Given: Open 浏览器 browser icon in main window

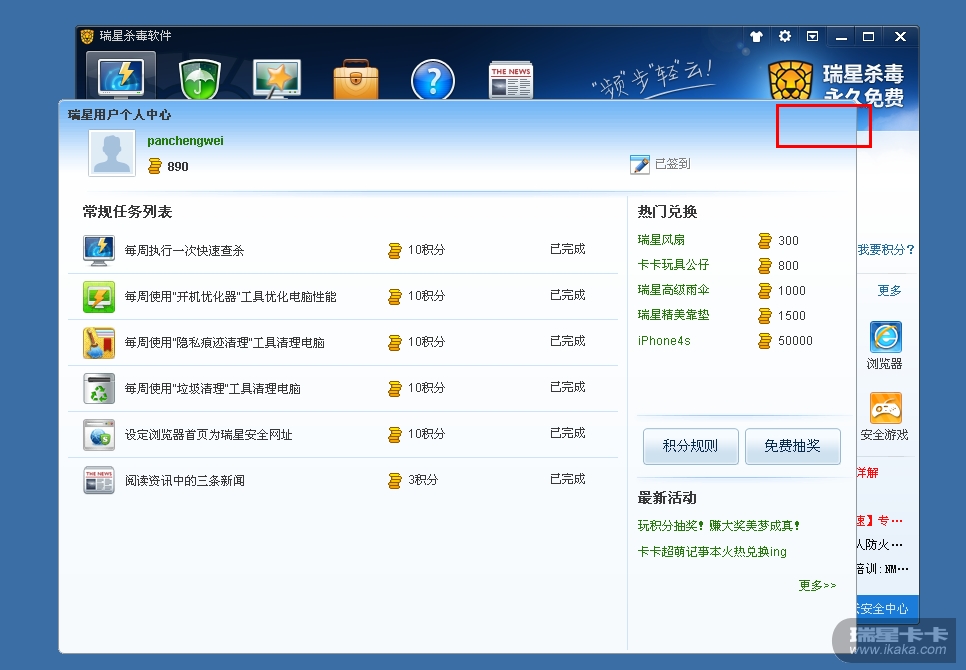Looking at the screenshot, I should 885,337.
